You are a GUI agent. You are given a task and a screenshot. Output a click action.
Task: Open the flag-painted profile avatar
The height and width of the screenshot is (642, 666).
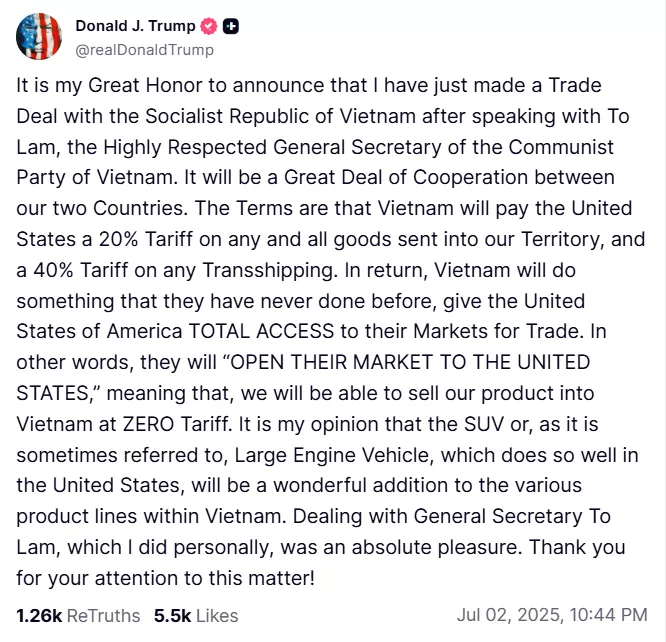(x=39, y=36)
